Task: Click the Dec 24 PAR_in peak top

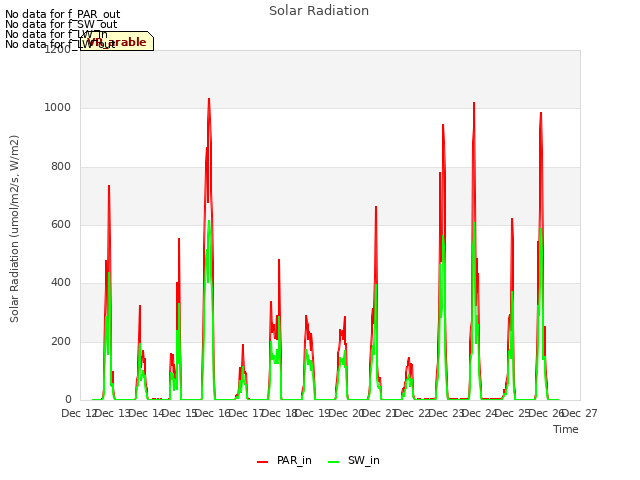Action: (474, 103)
